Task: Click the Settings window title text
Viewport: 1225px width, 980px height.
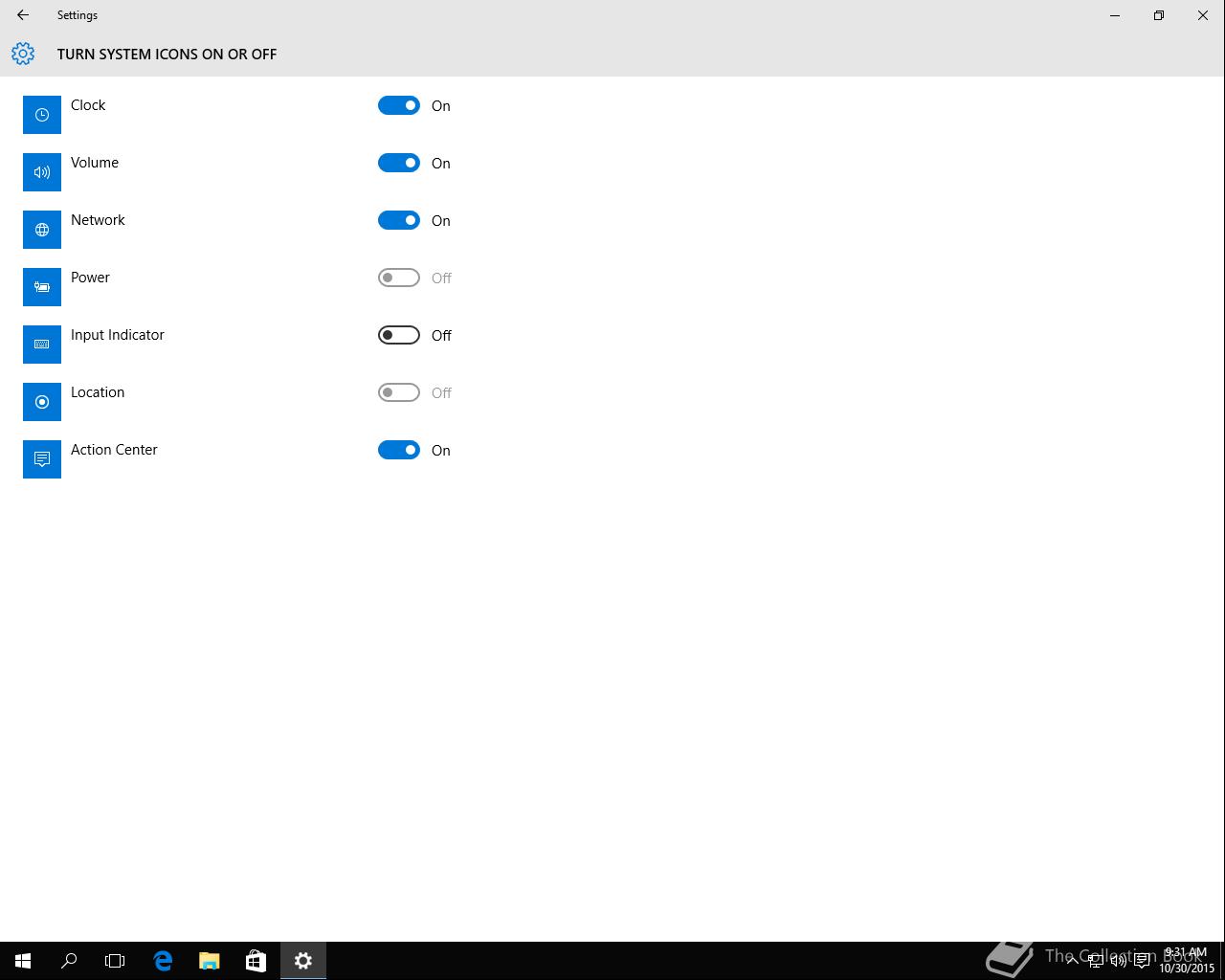Action: point(78,15)
